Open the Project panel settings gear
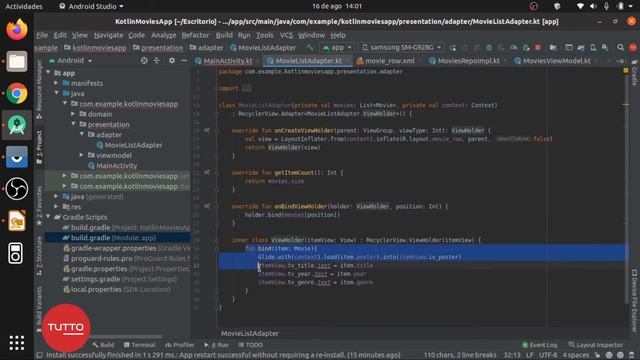The width and height of the screenshot is (640, 360). click(x=172, y=60)
